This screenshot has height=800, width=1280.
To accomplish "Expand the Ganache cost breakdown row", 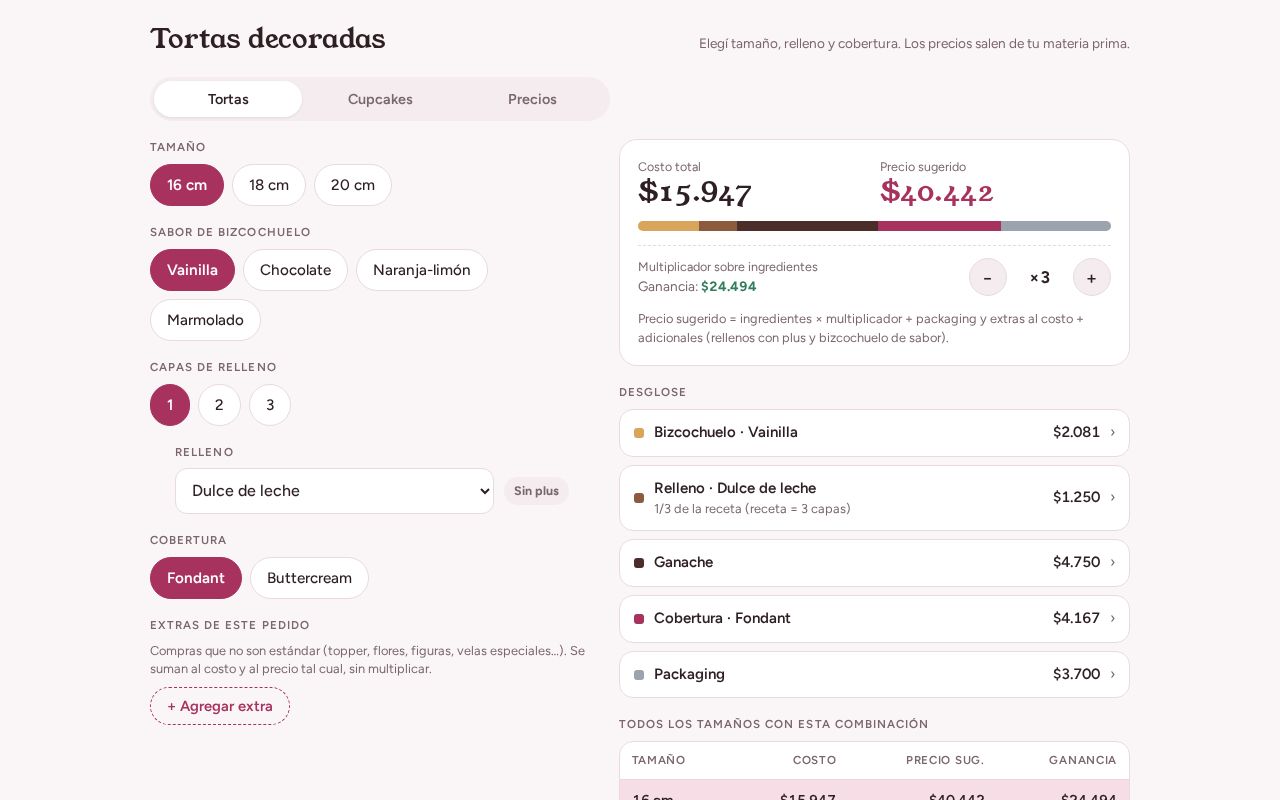I will point(874,563).
